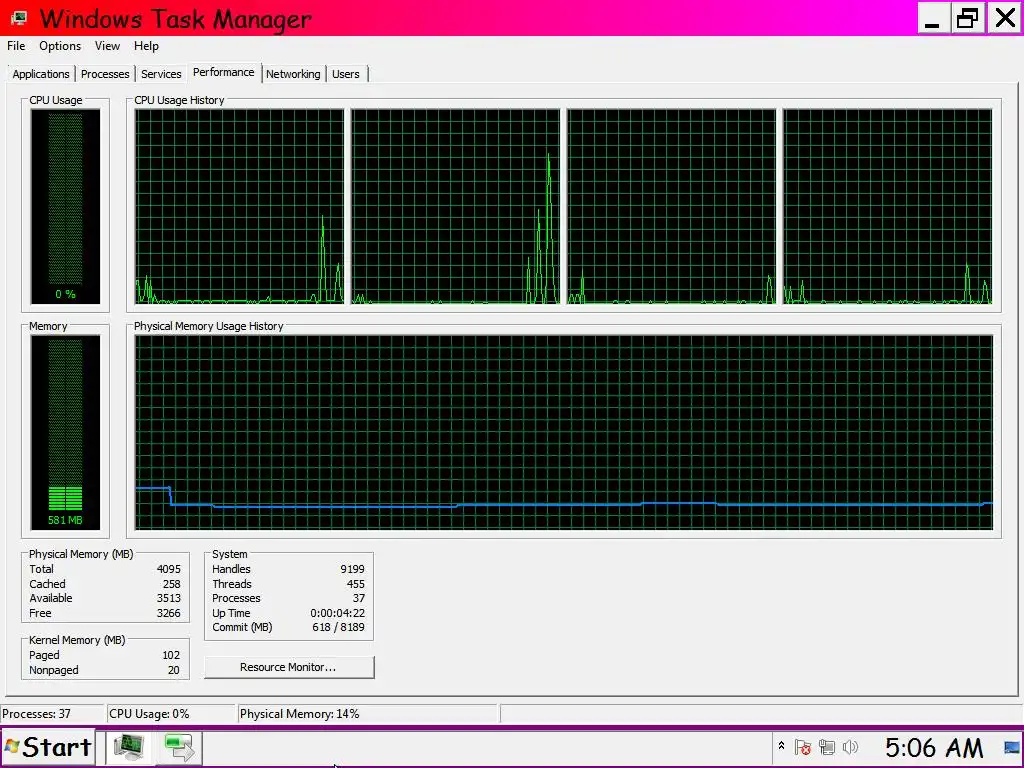
Task: Open Task Manager from the taskbar
Action: click(x=129, y=747)
